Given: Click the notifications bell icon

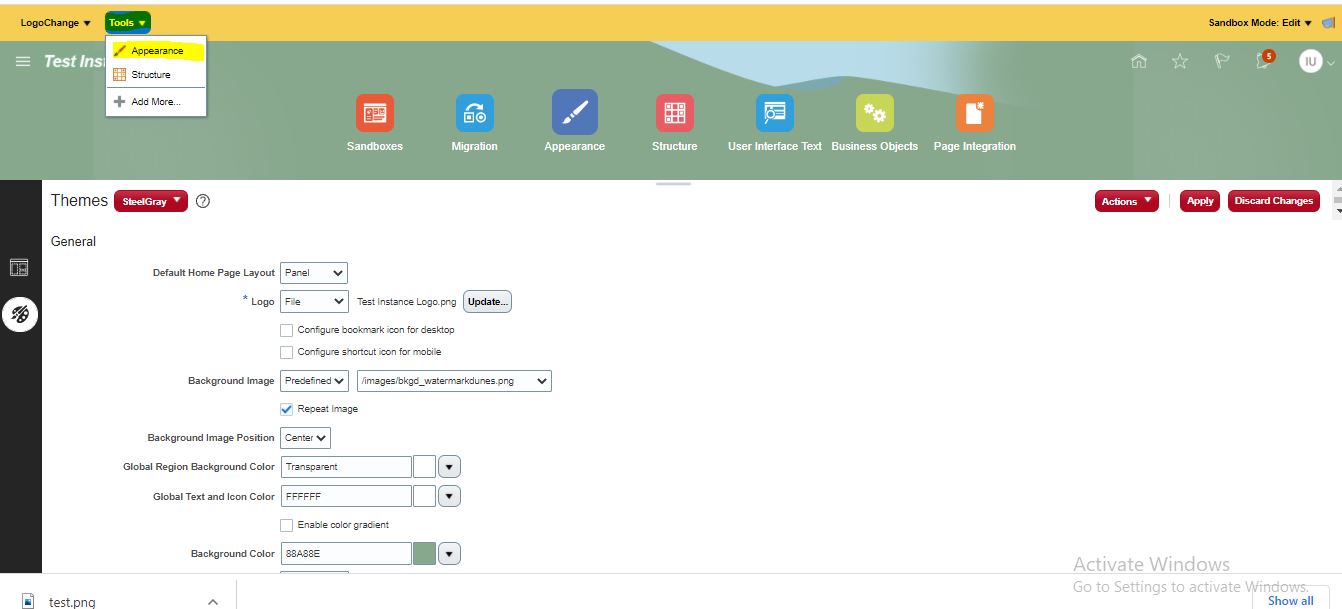Looking at the screenshot, I should click(x=1262, y=61).
